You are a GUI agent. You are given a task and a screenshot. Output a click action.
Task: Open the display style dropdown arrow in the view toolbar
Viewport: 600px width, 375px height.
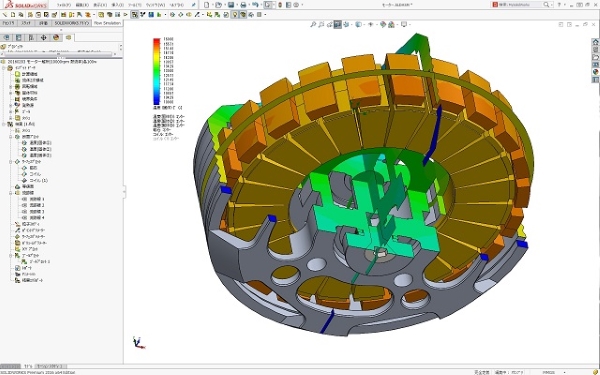(x=363, y=24)
